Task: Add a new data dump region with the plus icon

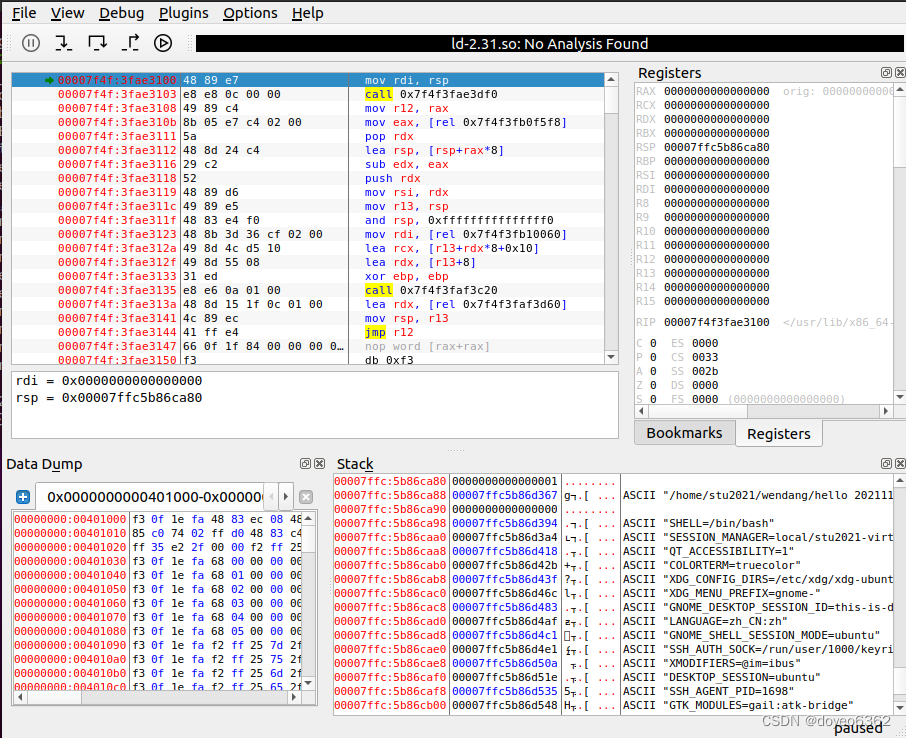Action: coord(22,497)
